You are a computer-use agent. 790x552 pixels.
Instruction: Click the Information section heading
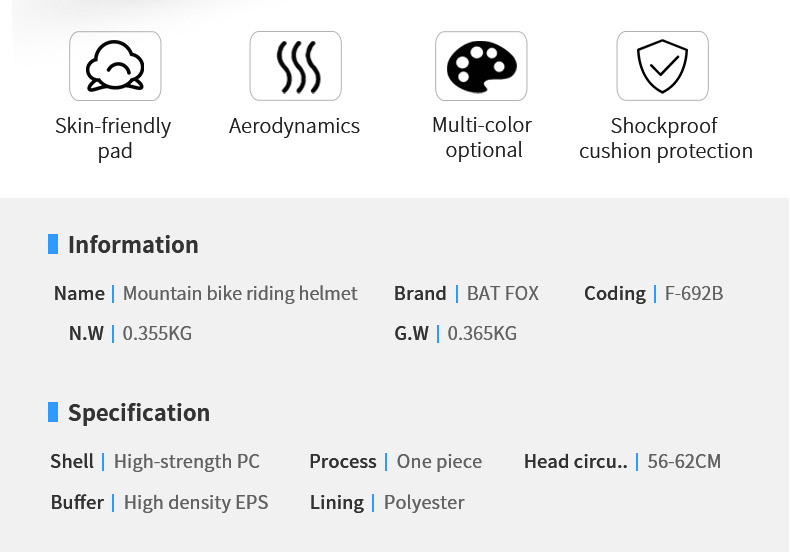point(133,245)
